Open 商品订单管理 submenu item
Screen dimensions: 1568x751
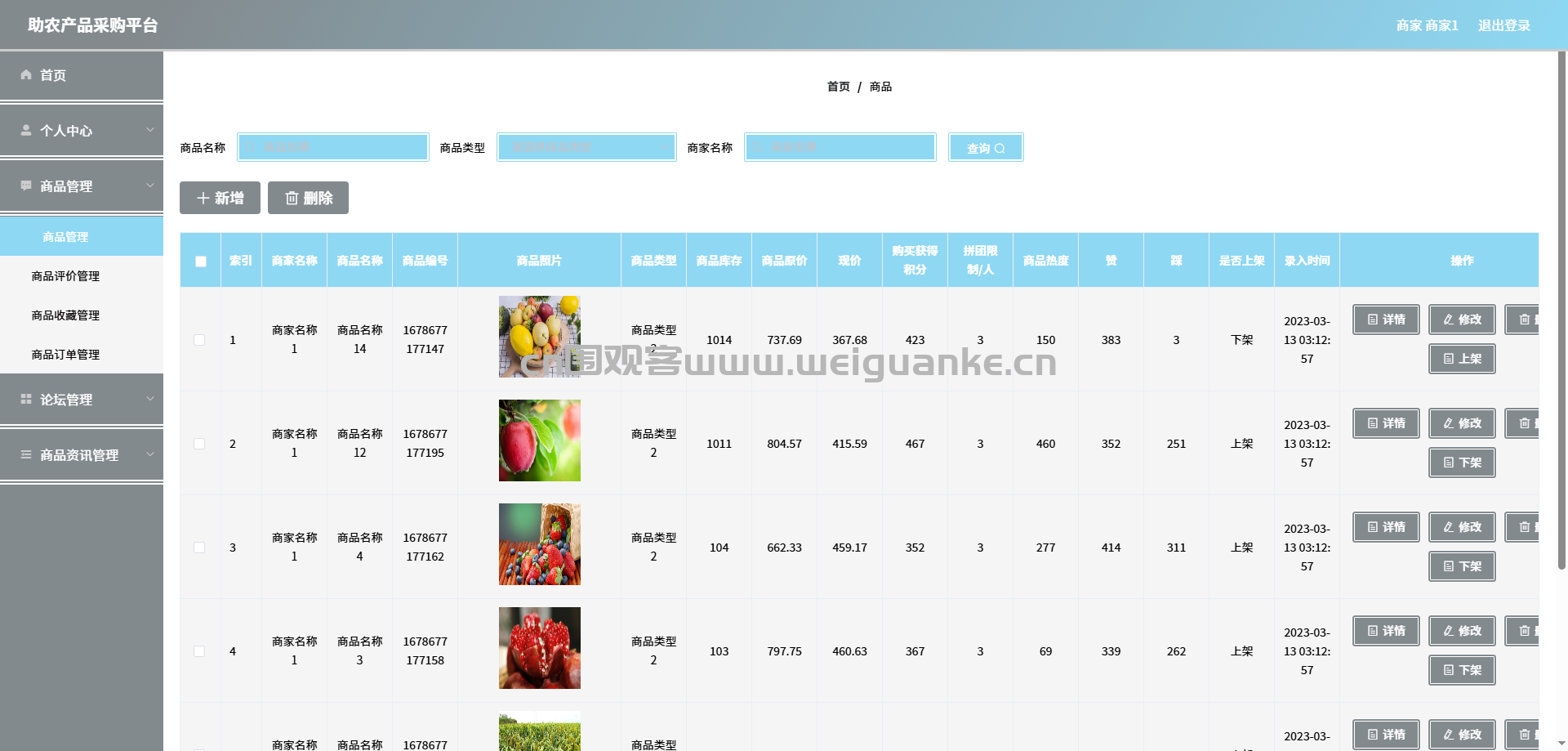[82, 355]
